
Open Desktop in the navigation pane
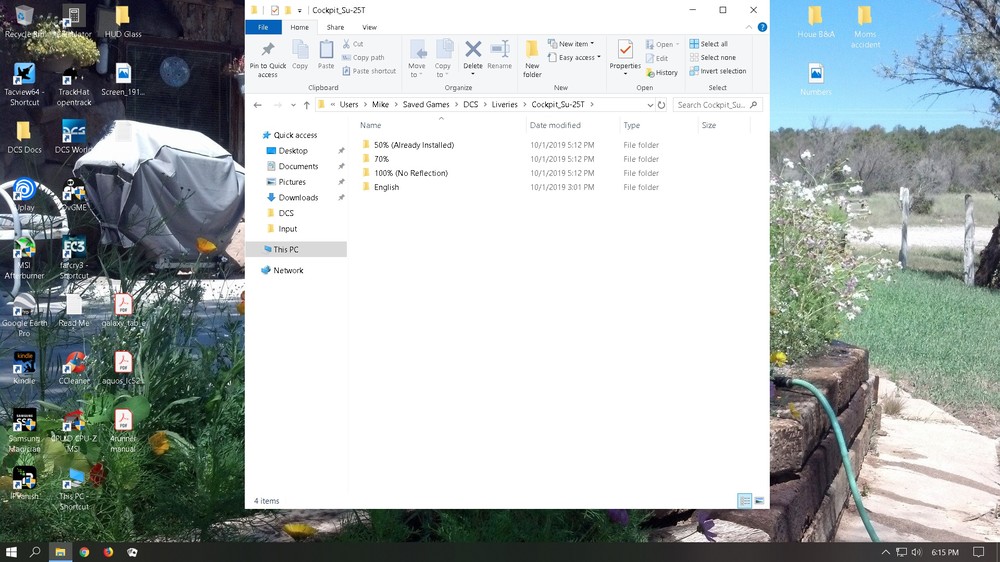pyautogui.click(x=293, y=151)
